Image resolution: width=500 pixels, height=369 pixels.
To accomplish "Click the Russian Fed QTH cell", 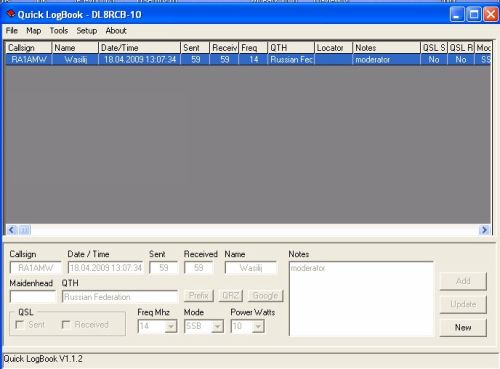I will tap(291, 60).
